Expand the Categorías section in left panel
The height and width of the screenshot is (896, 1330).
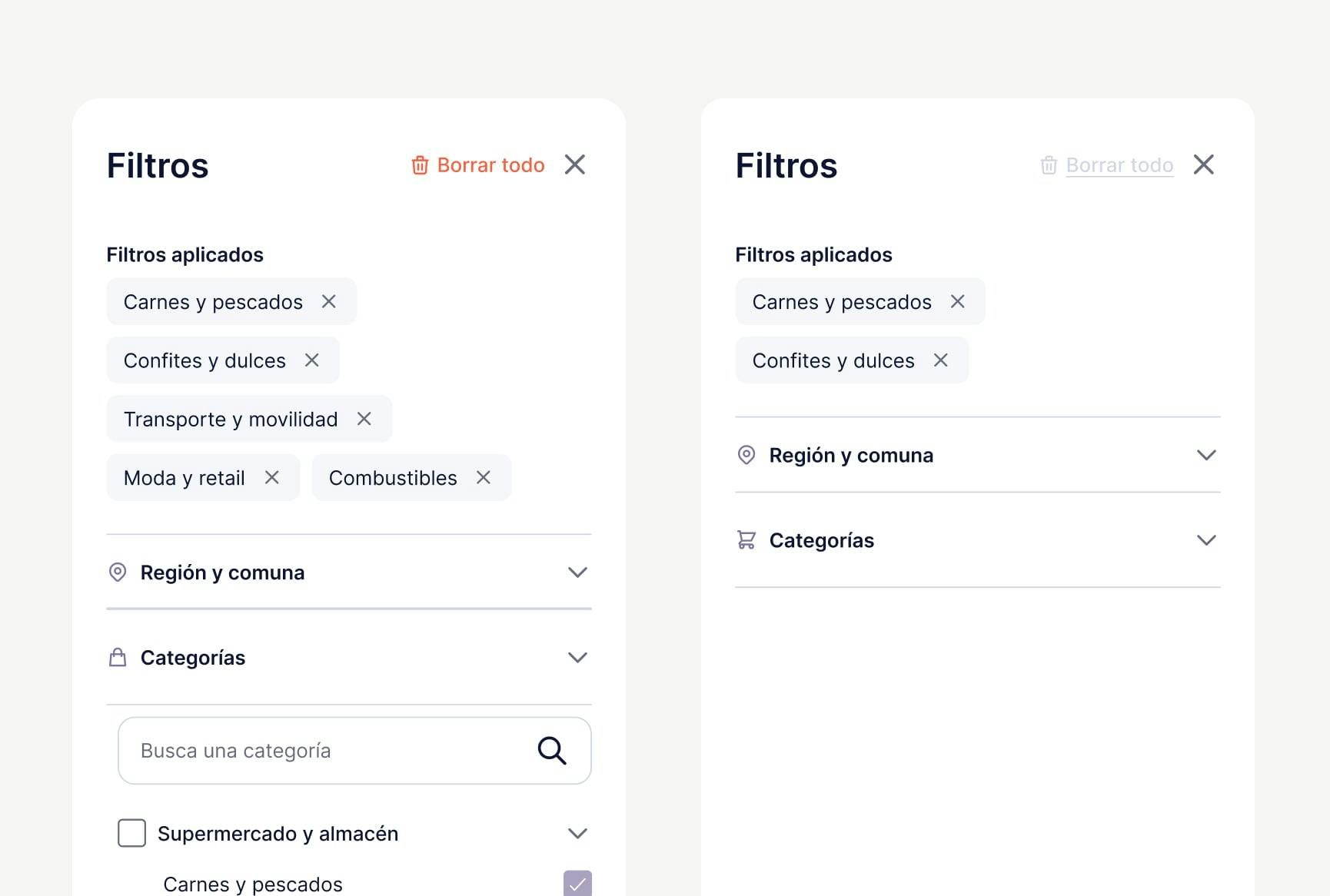coord(577,658)
